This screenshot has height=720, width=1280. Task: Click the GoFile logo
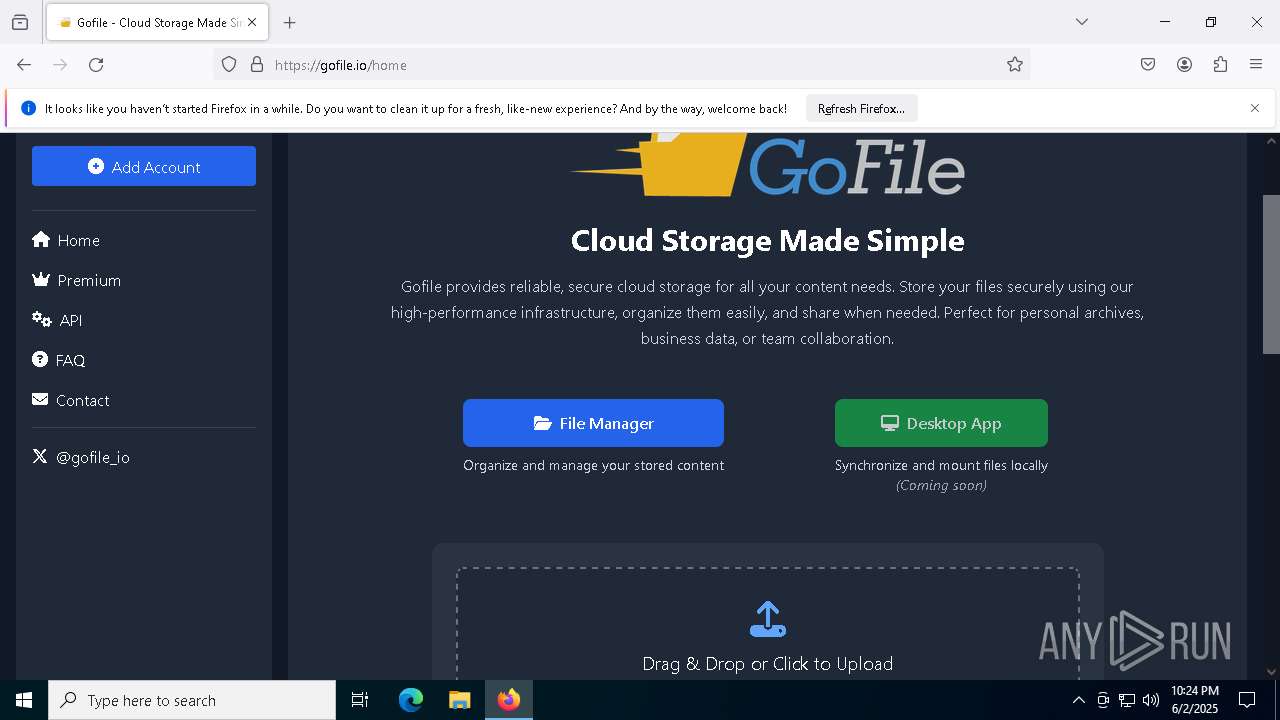tap(768, 166)
